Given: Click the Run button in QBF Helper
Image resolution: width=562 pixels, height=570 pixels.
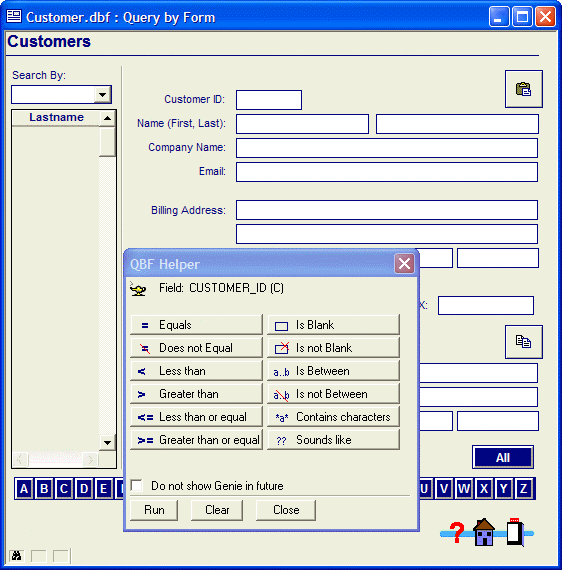Looking at the screenshot, I should [x=154, y=510].
